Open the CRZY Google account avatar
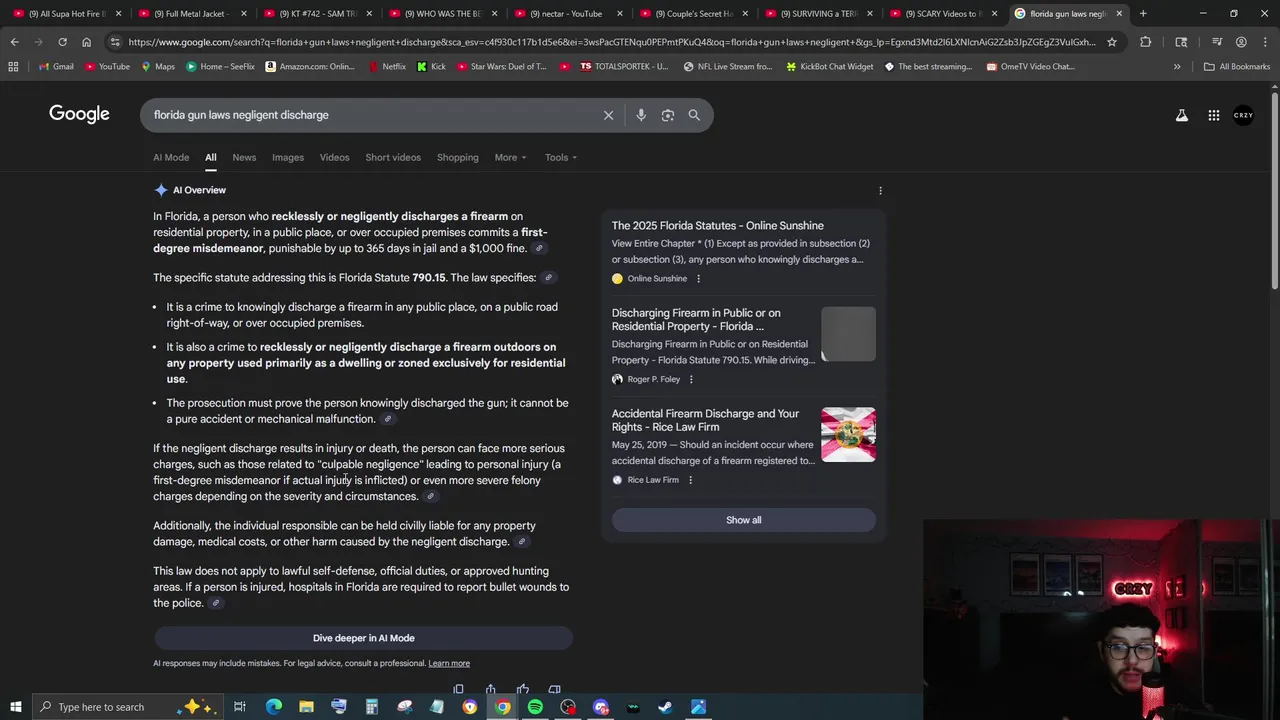The width and height of the screenshot is (1280, 720). [x=1243, y=115]
